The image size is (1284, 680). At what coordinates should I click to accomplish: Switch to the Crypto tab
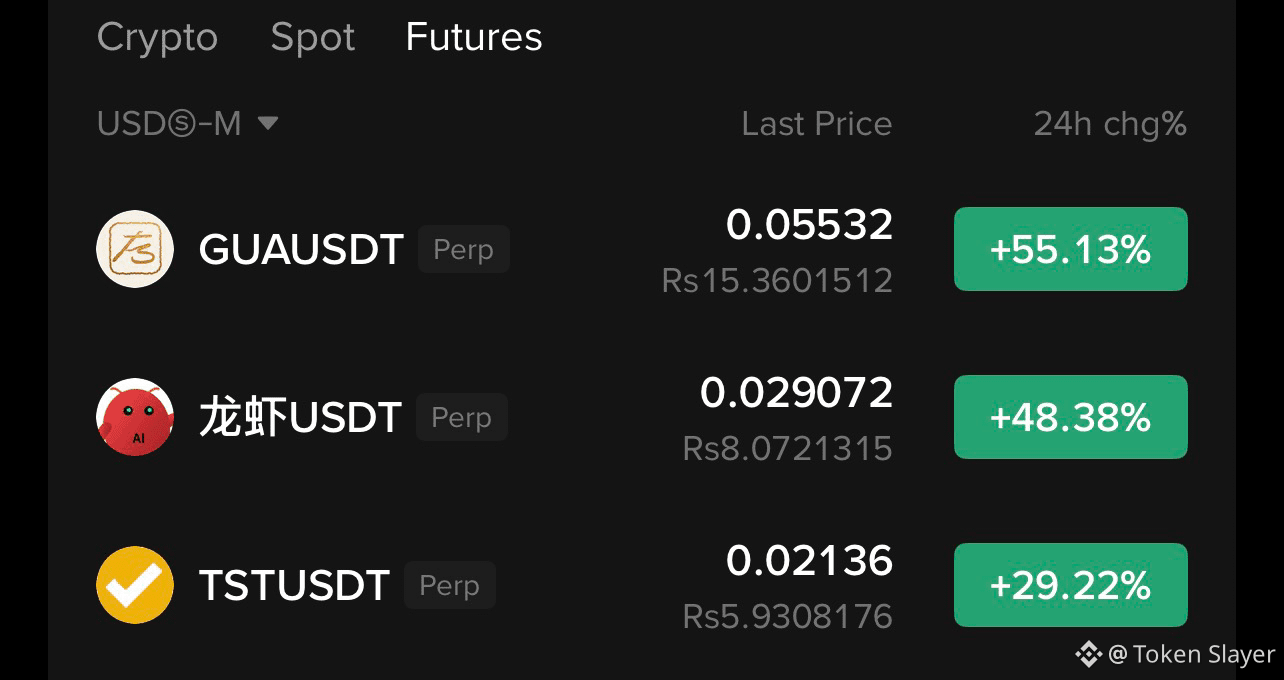point(157,37)
